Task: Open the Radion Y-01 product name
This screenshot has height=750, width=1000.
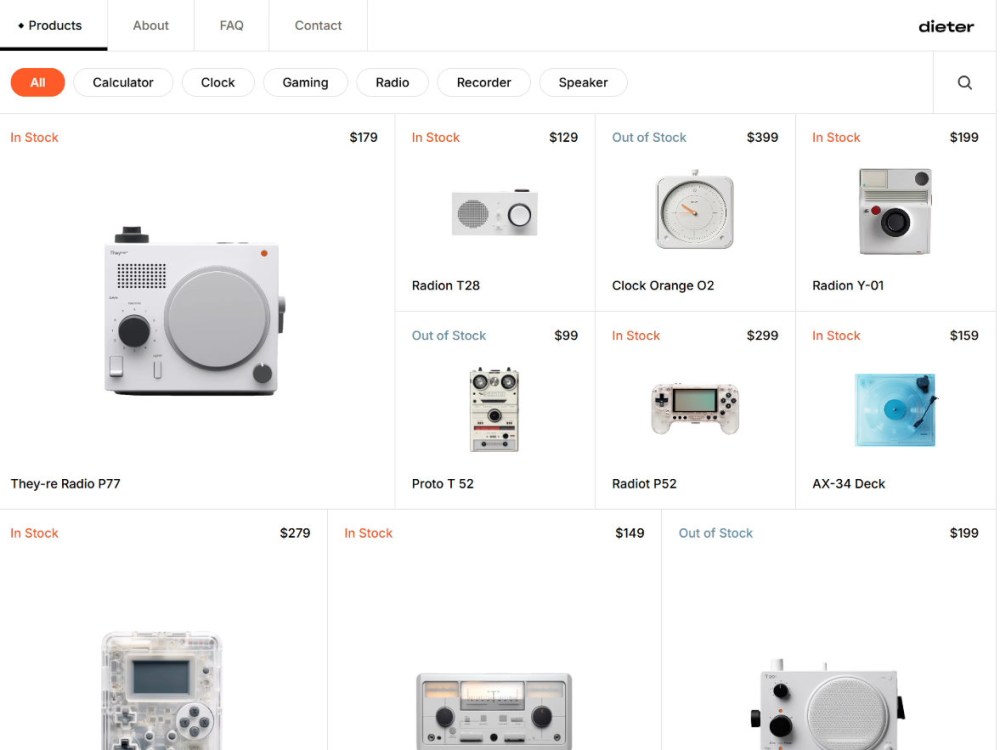Action: (x=848, y=286)
